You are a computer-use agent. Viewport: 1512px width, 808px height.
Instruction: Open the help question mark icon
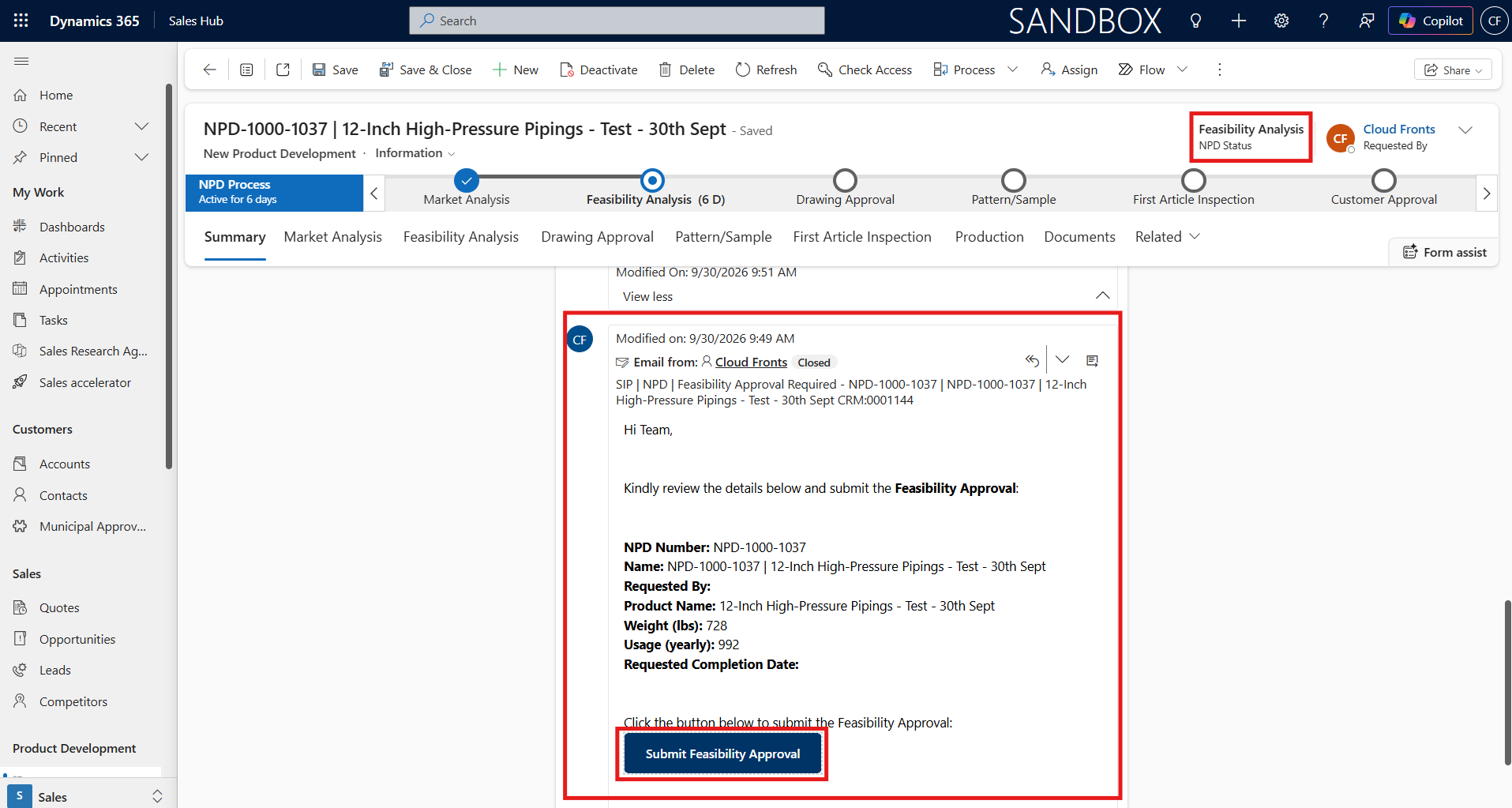coord(1323,21)
